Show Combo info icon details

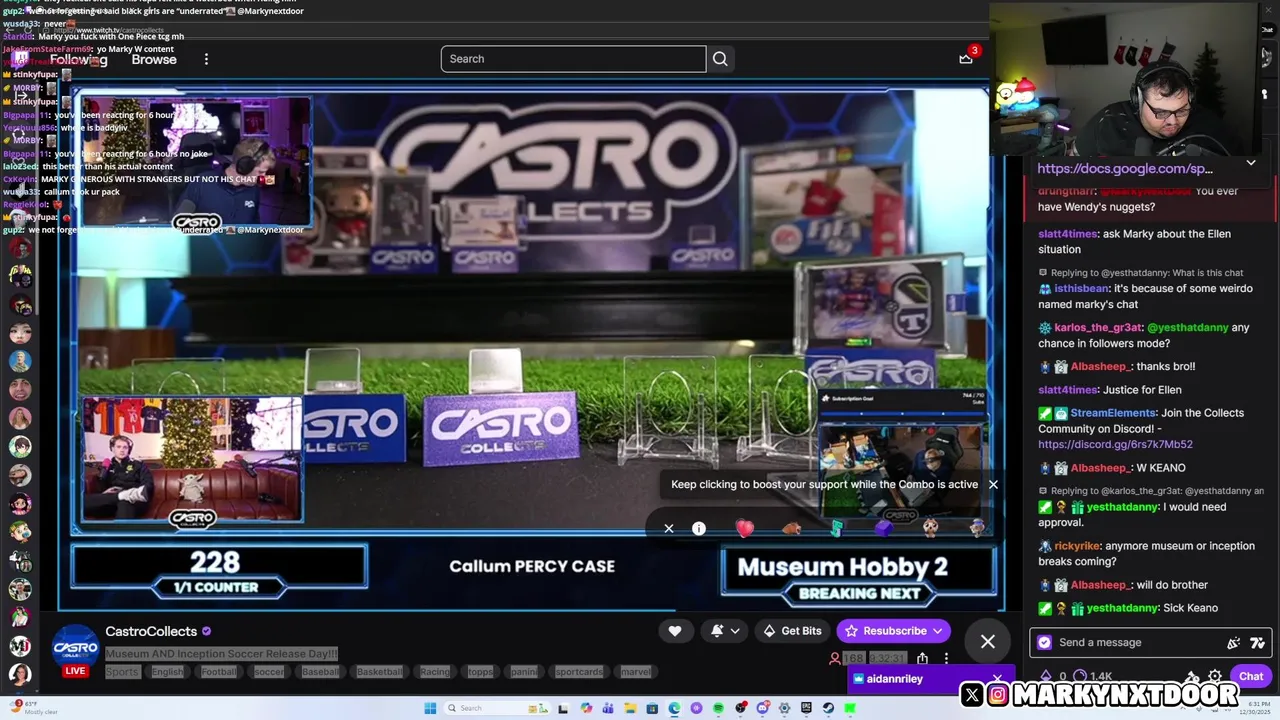(699, 528)
